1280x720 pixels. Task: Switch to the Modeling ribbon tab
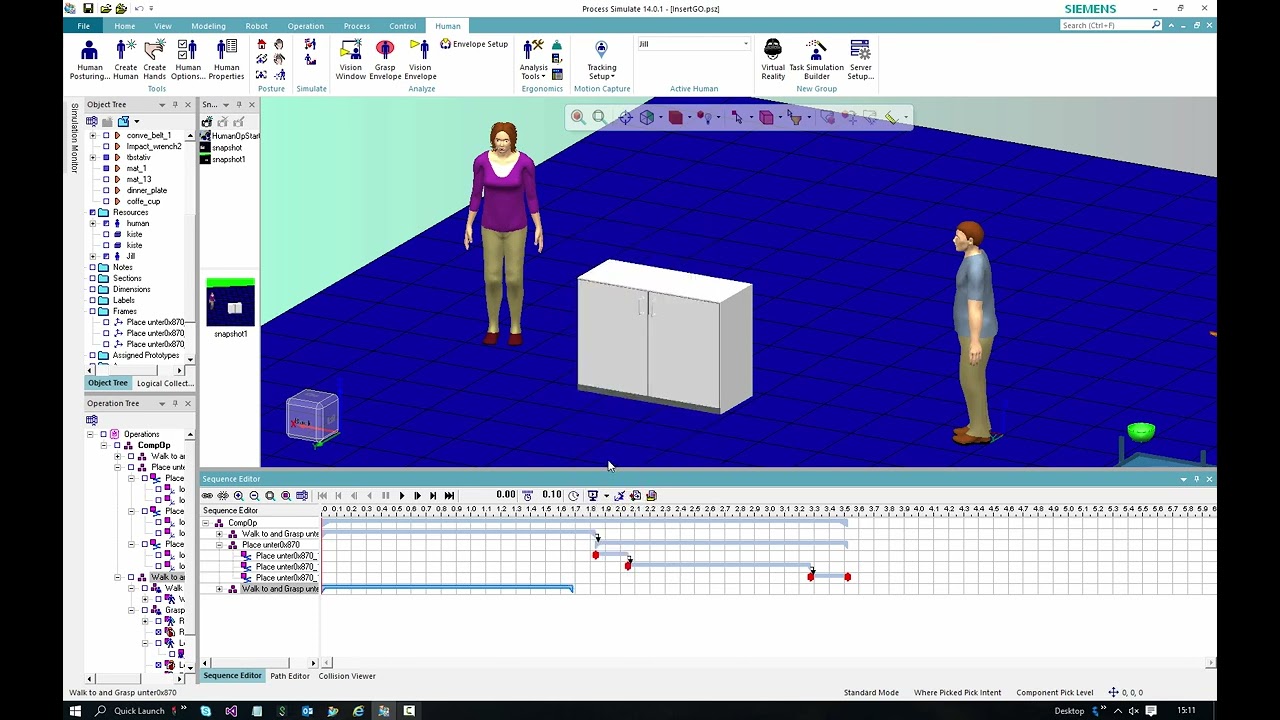pos(208,26)
